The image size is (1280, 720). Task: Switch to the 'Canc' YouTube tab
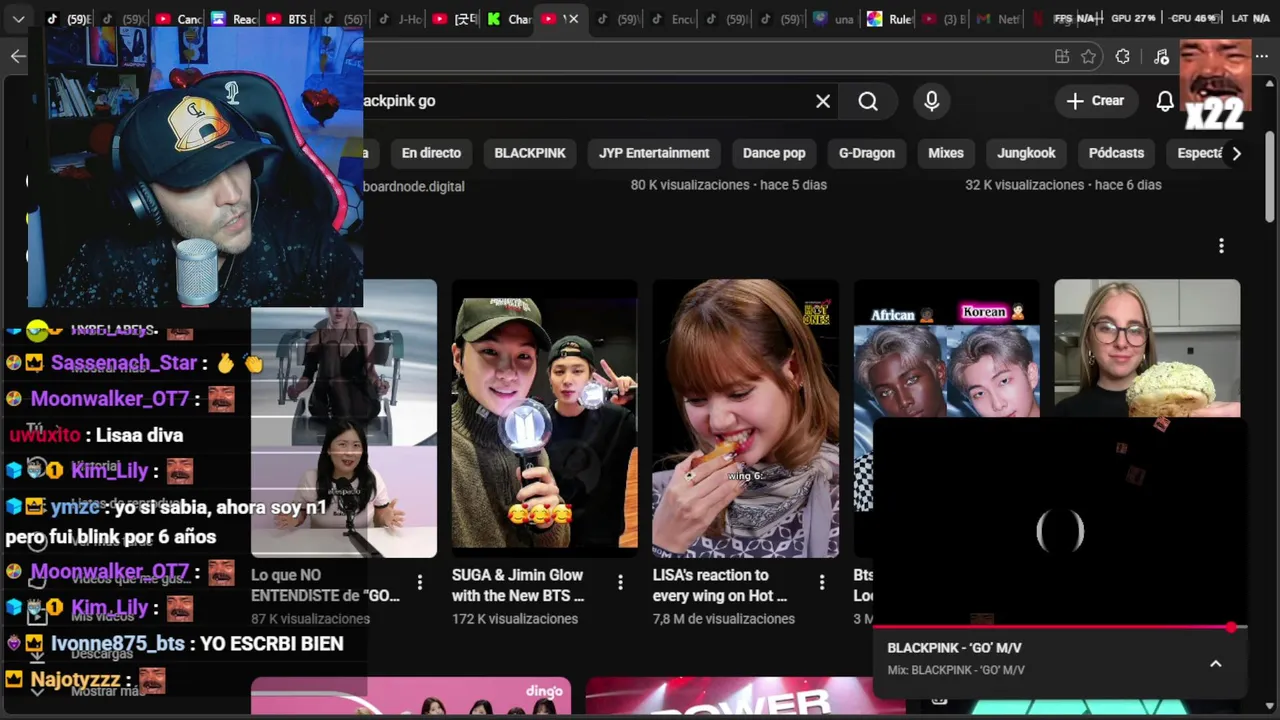click(x=179, y=18)
